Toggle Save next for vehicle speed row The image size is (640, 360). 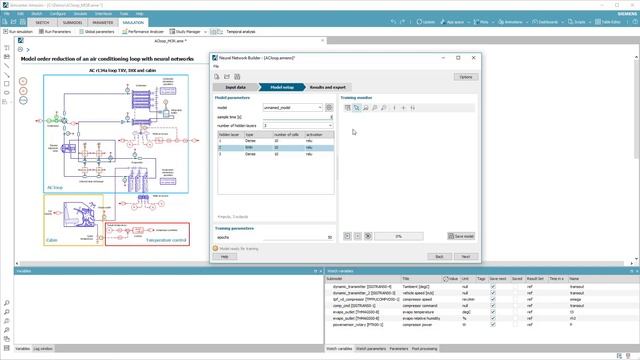point(493,293)
